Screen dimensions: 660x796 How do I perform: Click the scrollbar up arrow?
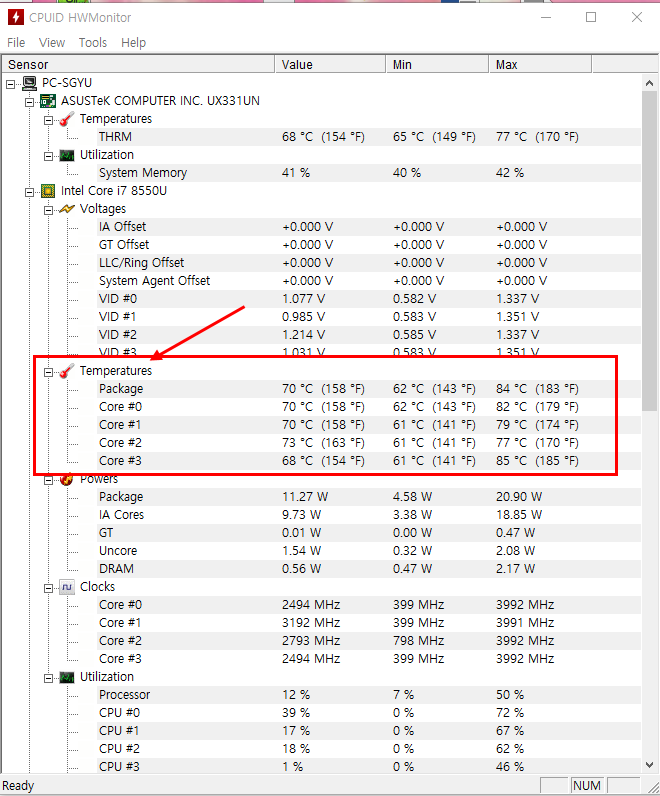649,83
